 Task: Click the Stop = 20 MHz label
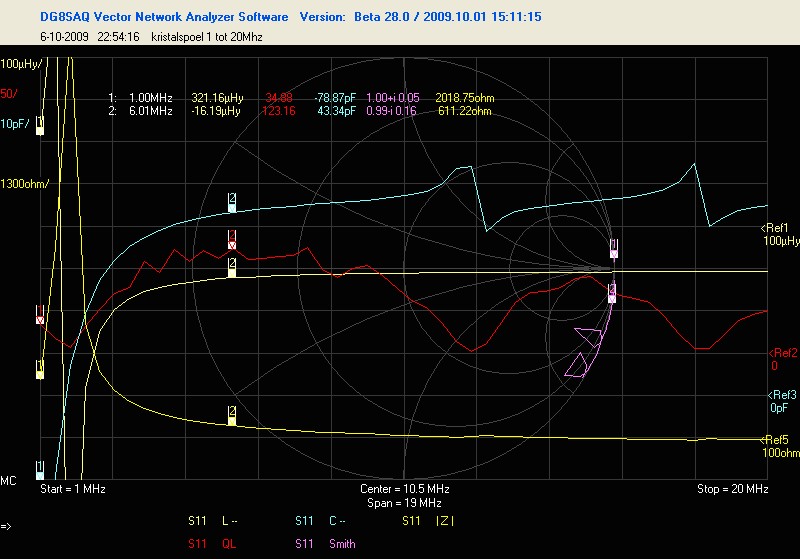733,489
